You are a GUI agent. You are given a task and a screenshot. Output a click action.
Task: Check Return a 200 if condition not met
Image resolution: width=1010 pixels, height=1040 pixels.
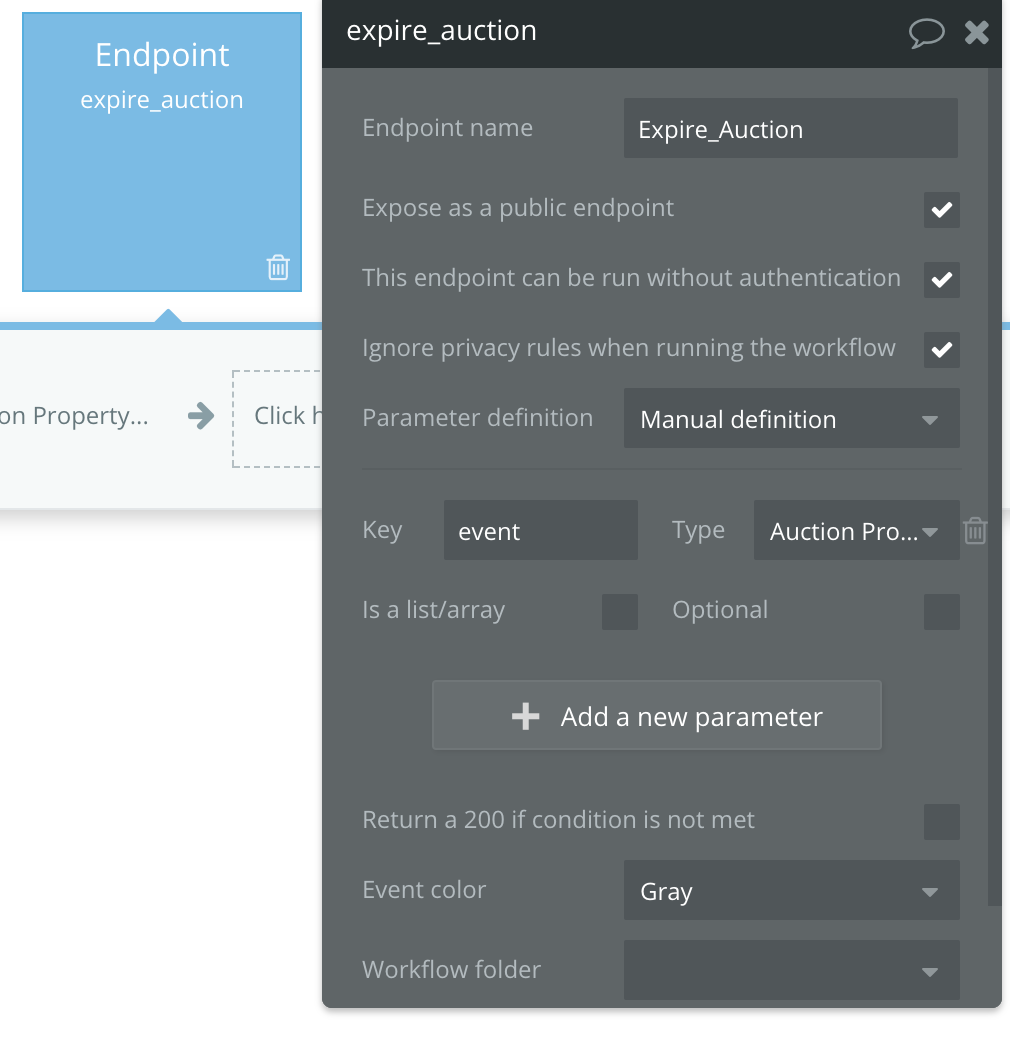tap(941, 821)
